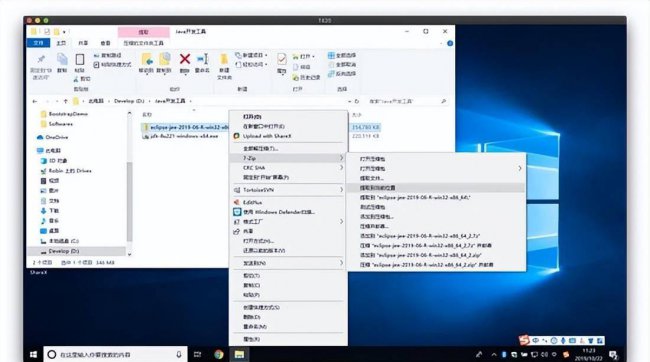The image size is (650, 362).
Task: Choose 测试压缩包 in 7-Zip submenu
Action: [x=436, y=207]
